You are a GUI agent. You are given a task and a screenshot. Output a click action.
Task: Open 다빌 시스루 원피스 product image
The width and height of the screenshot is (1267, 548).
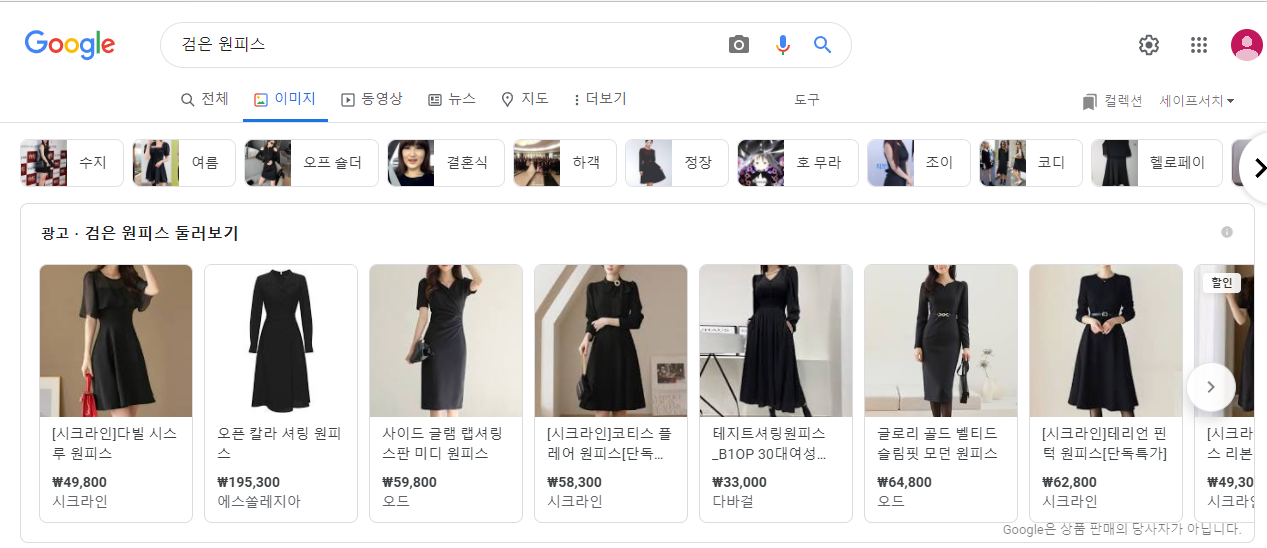point(116,341)
